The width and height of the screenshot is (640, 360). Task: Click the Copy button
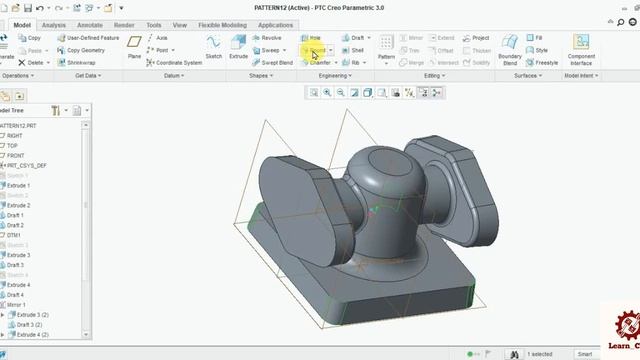coord(29,38)
